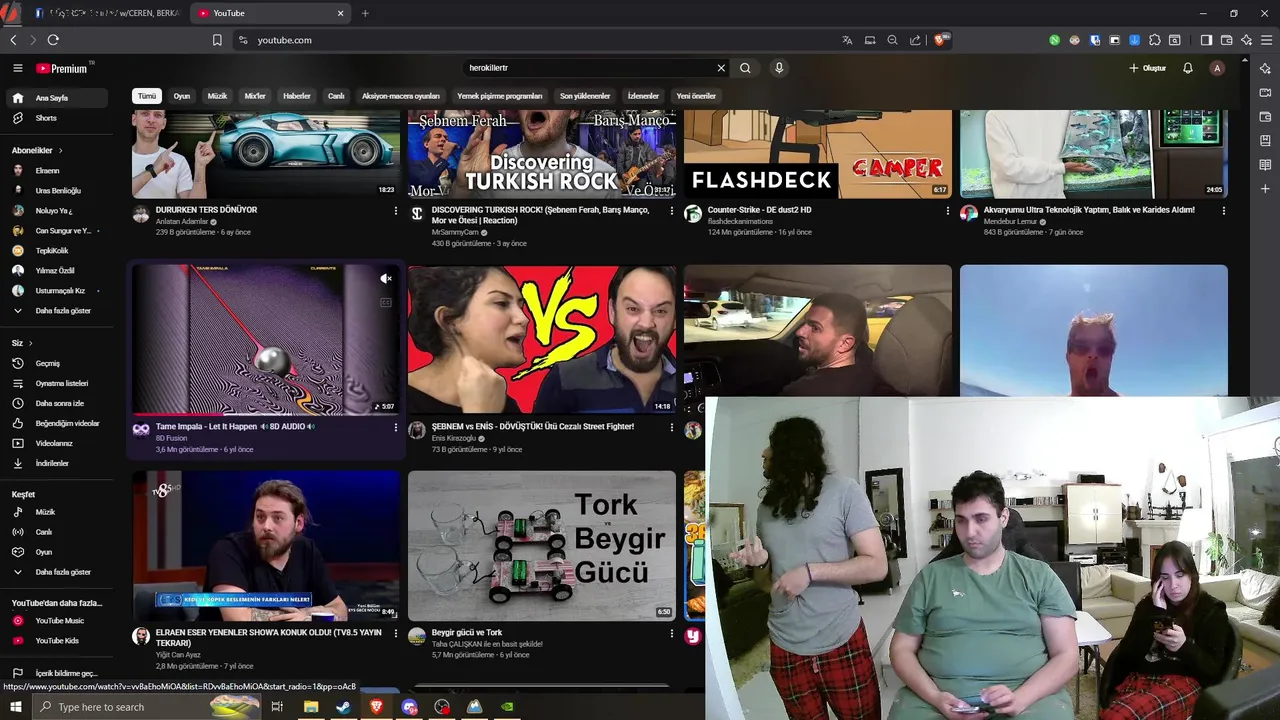
Task: Open options for Counter-Strike DE dust2 HD
Action: coord(948,211)
